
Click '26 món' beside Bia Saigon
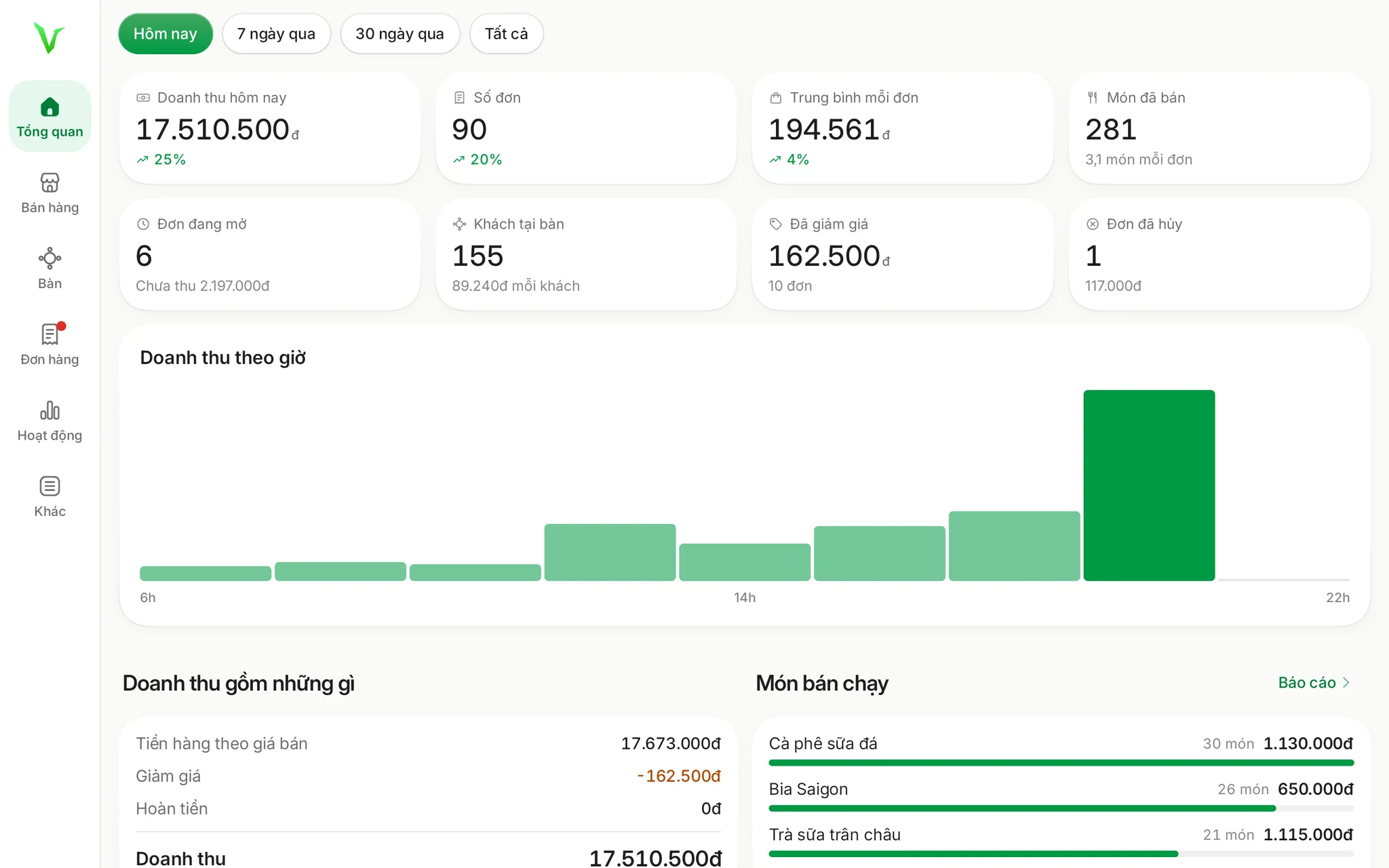(x=1243, y=789)
